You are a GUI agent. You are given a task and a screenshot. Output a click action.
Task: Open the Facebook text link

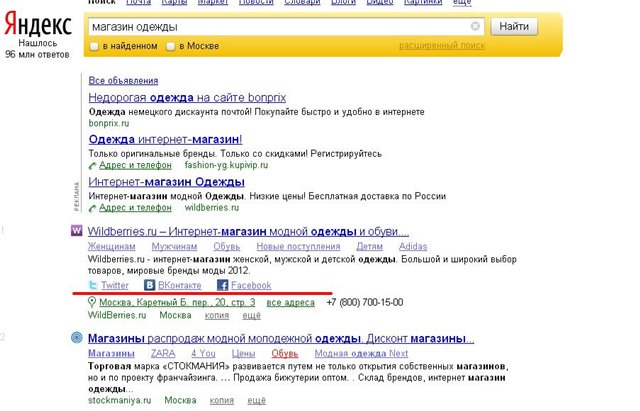[251, 285]
